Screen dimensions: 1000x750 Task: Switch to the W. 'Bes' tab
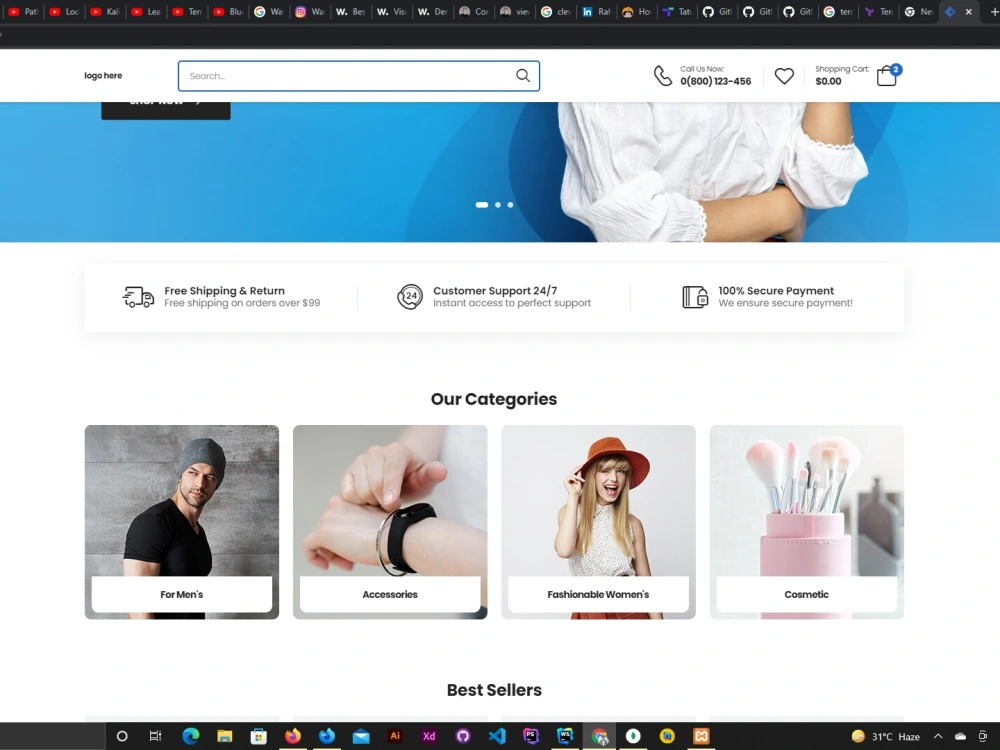point(350,11)
